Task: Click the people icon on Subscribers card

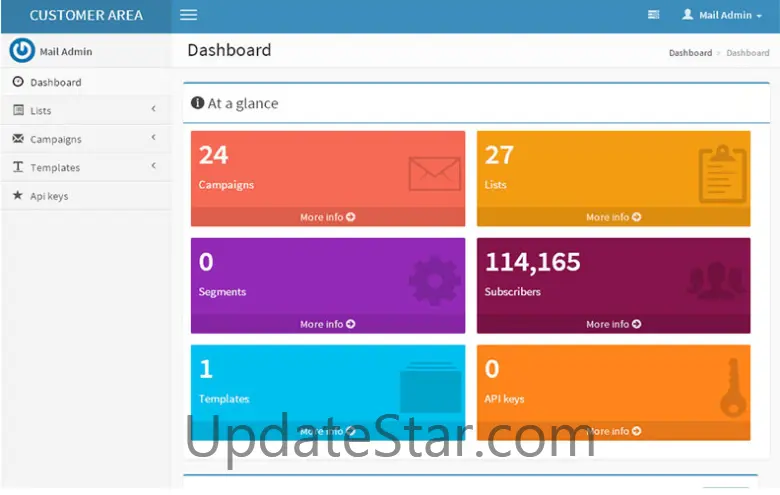Action: click(717, 281)
